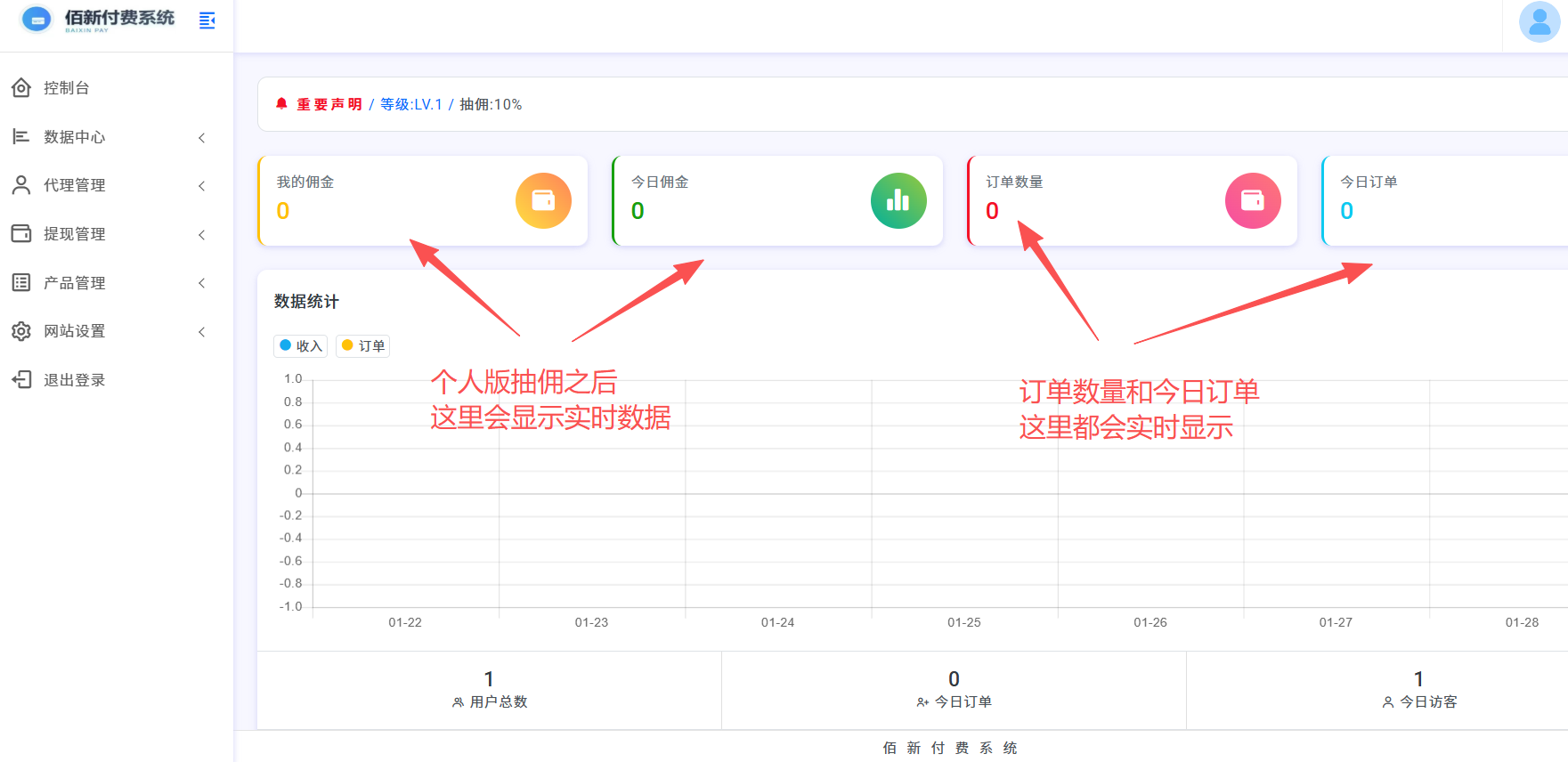Click the 控制台 home icon
The width and height of the screenshot is (1568, 762).
21,88
